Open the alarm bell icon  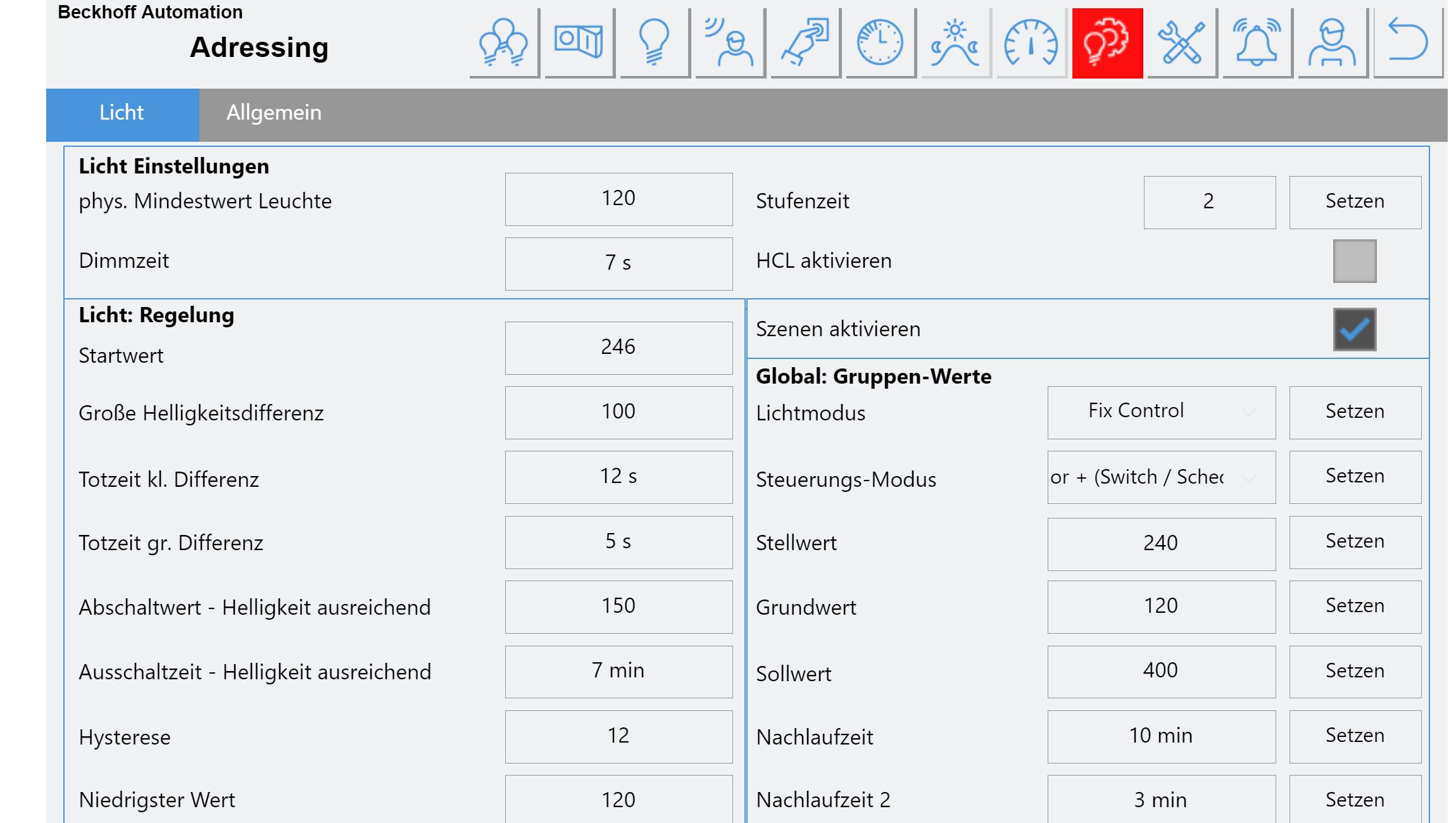pos(1257,43)
